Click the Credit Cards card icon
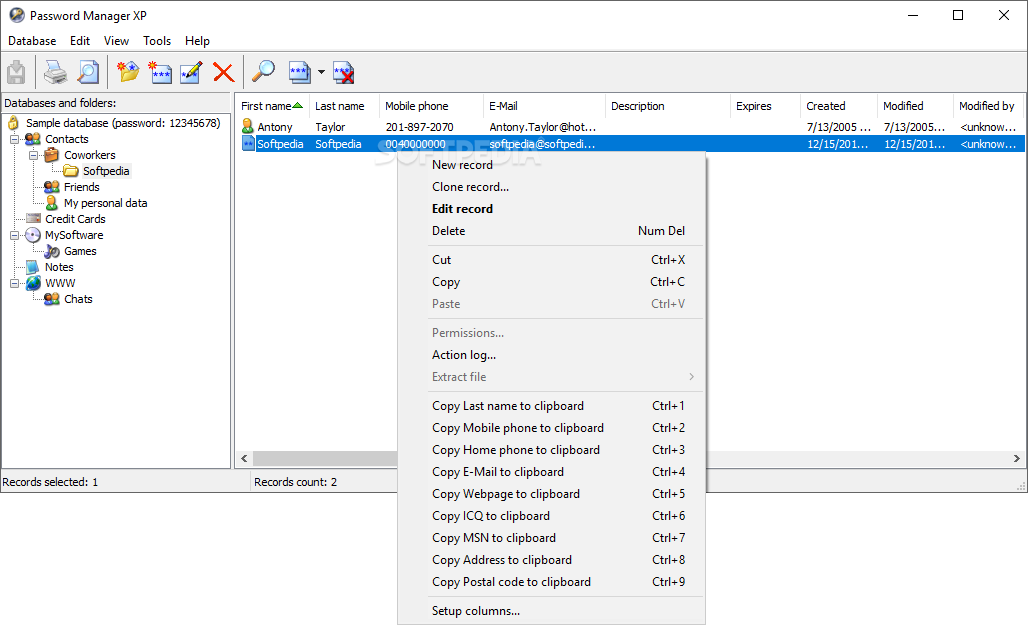This screenshot has width=1028, height=625. click(33, 218)
